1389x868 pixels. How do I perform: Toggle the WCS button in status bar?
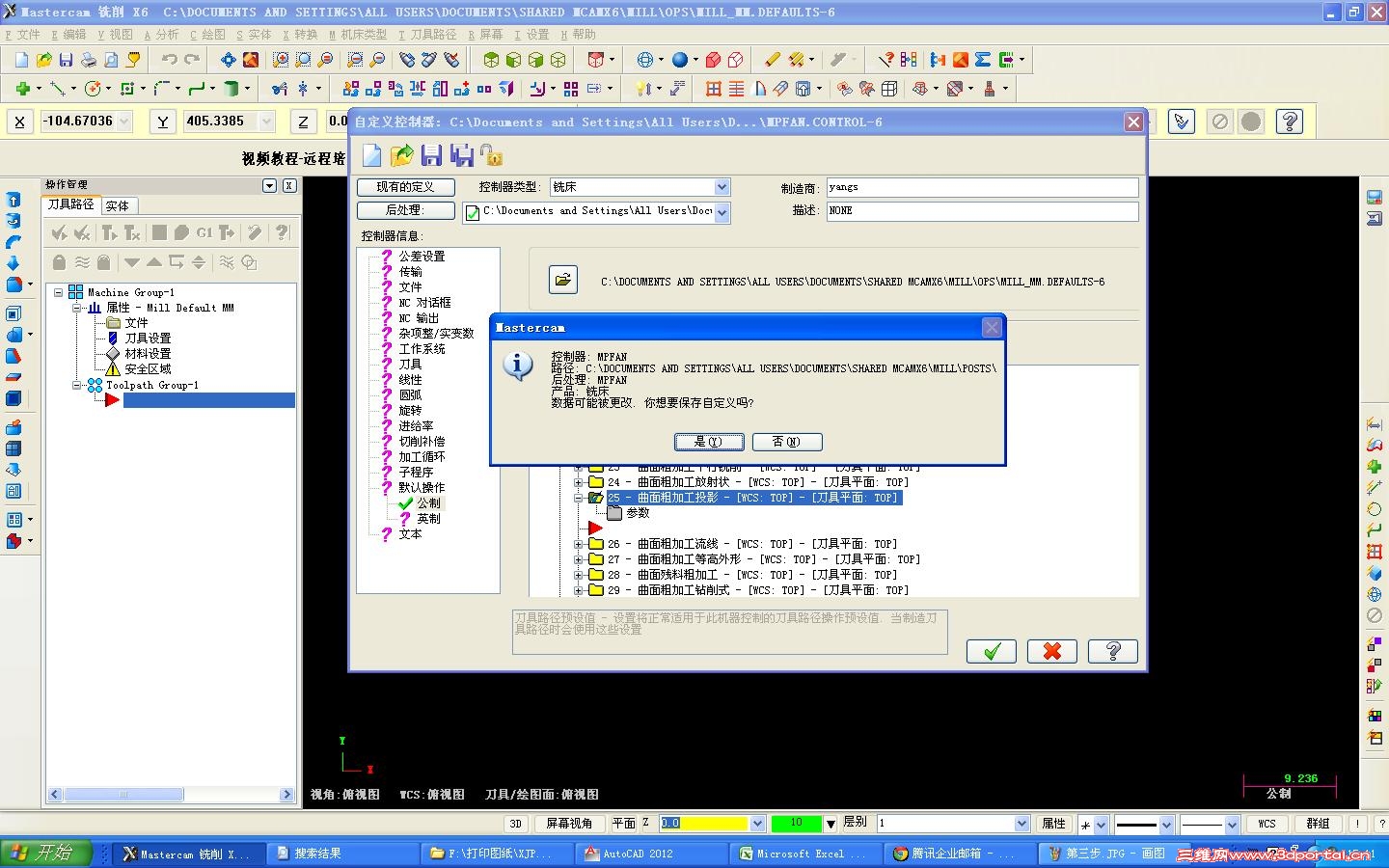pos(1266,824)
